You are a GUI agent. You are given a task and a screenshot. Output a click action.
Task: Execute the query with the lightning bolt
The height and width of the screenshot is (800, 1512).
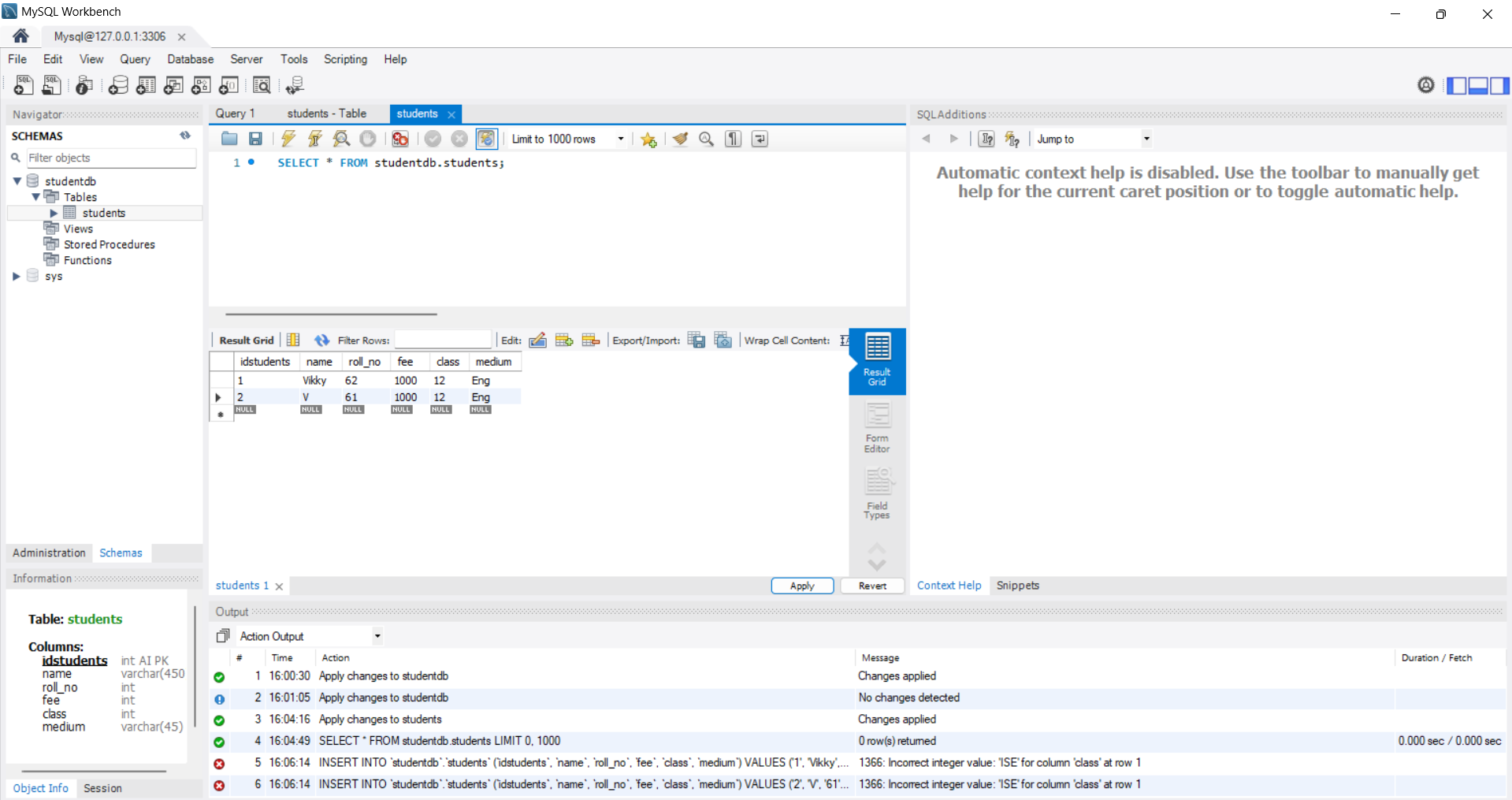[x=288, y=139]
